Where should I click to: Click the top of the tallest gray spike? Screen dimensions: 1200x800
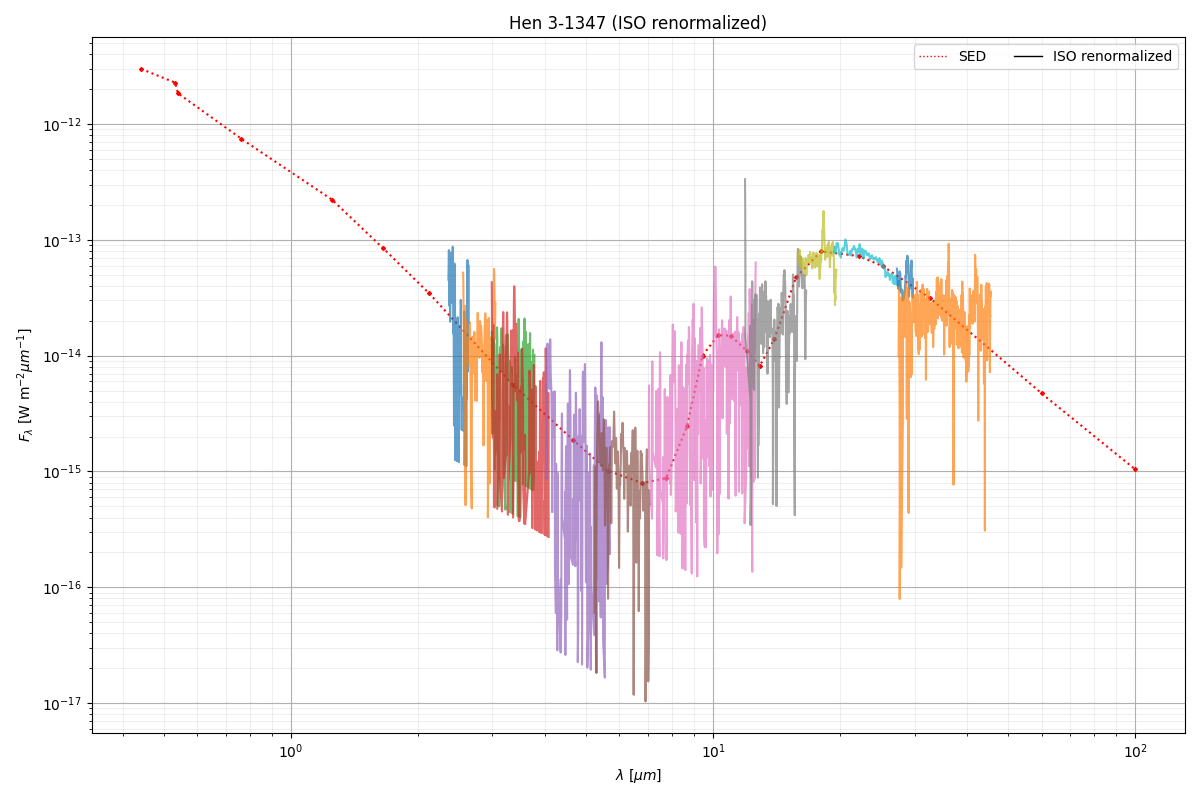point(745,180)
